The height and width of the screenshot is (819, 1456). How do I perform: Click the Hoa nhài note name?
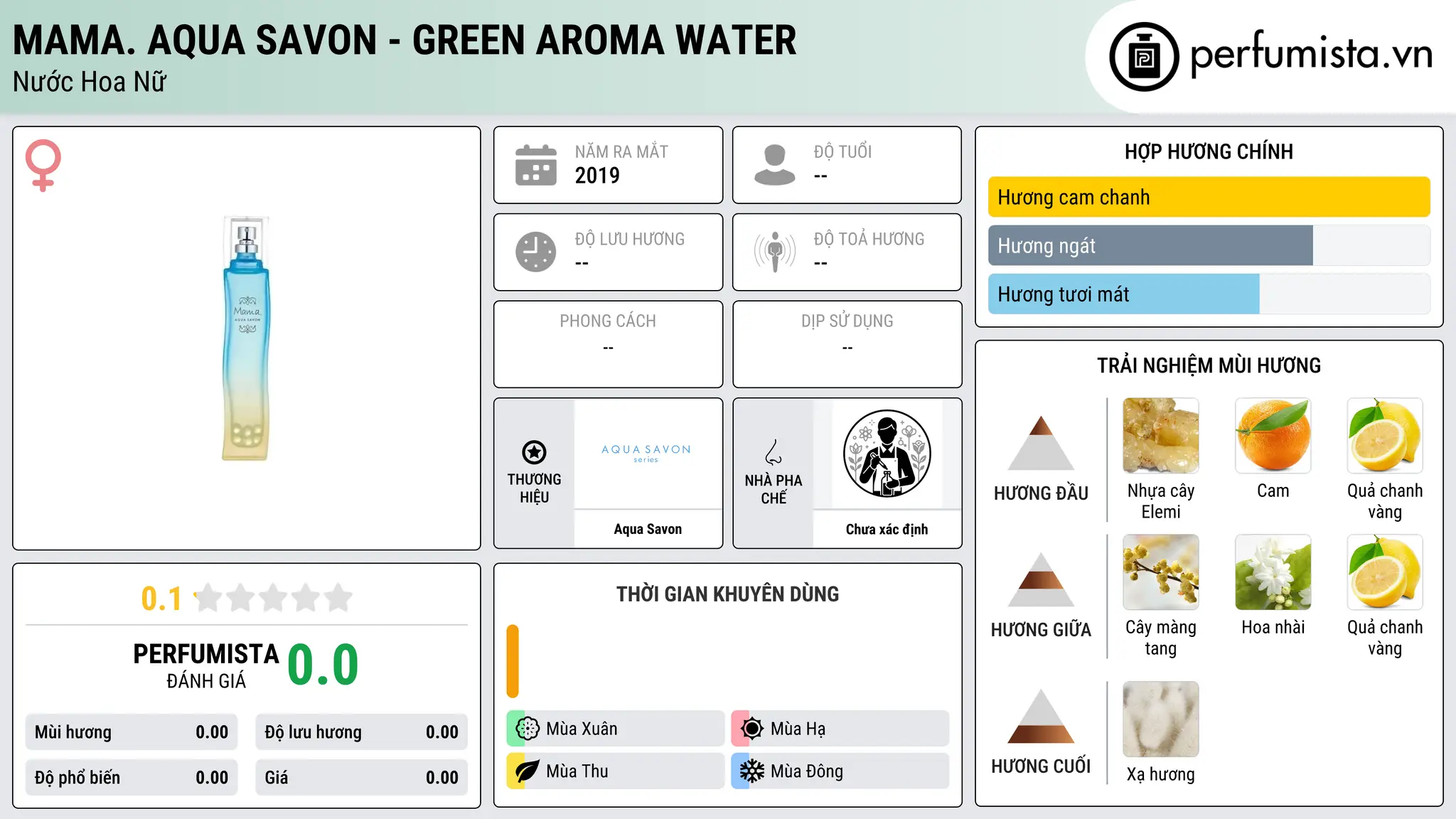pyautogui.click(x=1273, y=627)
